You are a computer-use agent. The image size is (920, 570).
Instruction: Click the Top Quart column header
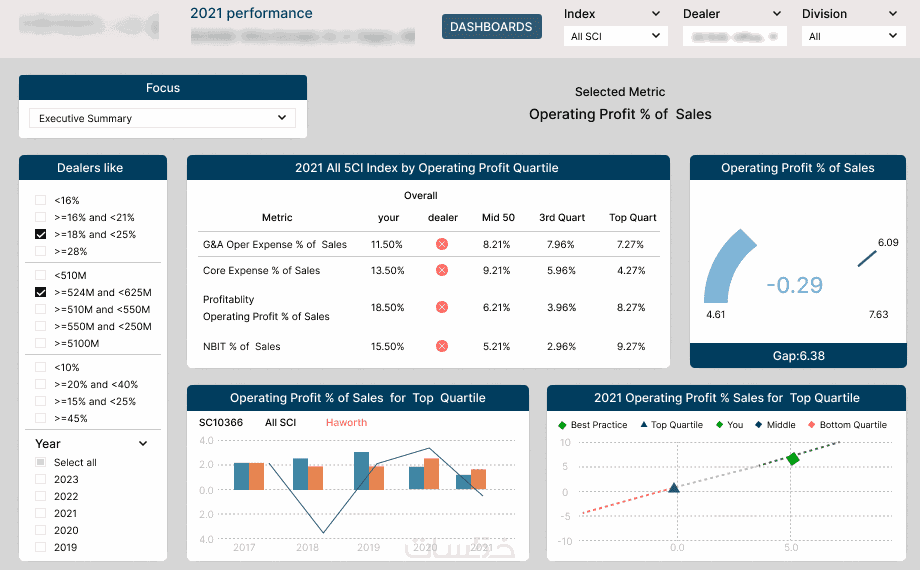tap(632, 217)
